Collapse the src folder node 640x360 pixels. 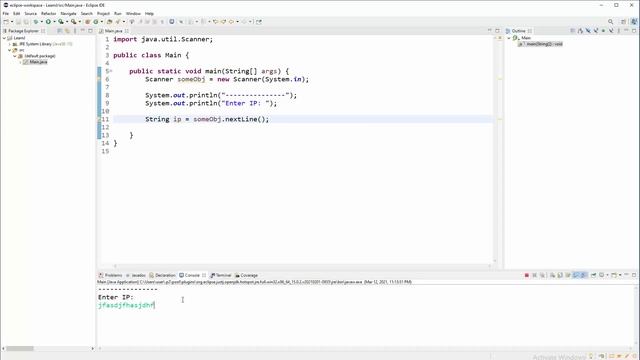[9, 50]
